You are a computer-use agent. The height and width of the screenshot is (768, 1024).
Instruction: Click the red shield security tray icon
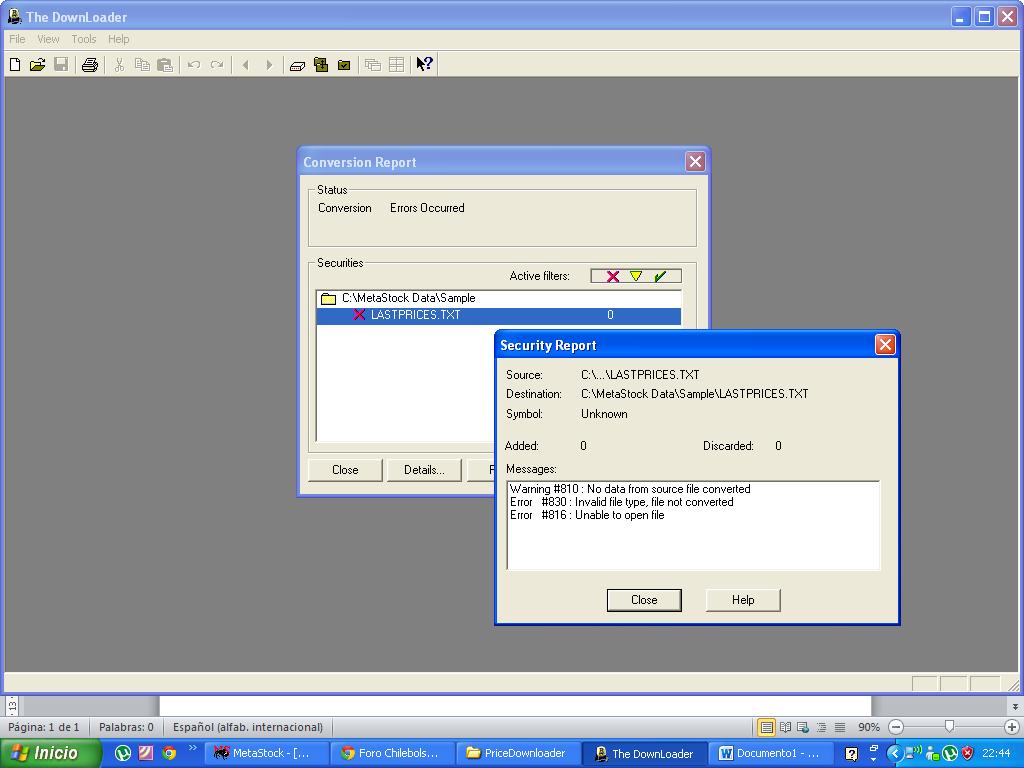968,753
